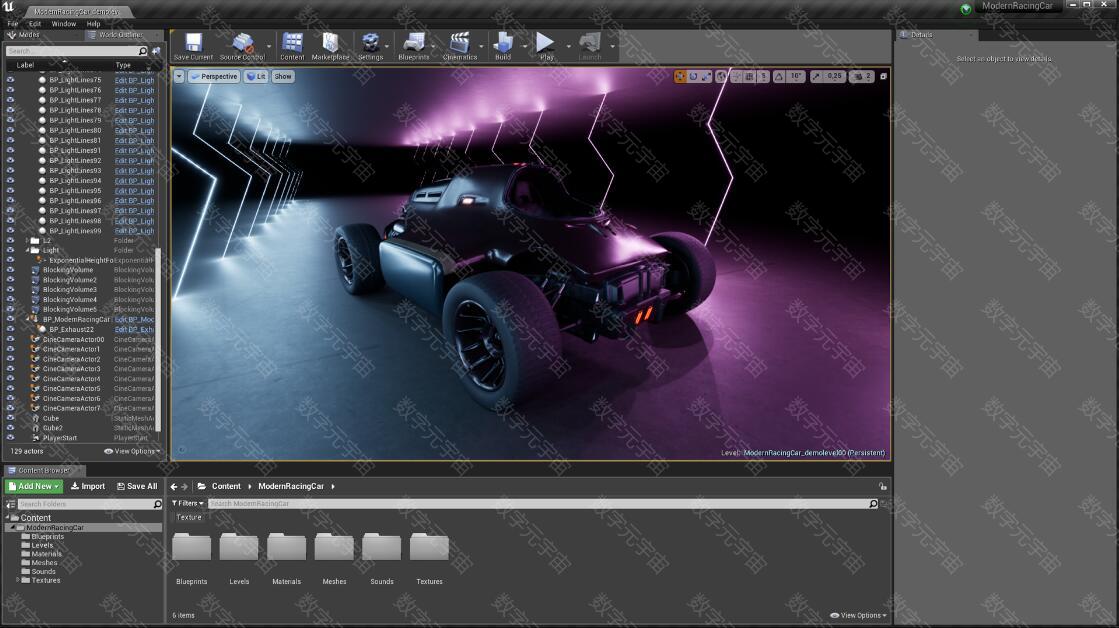Open the Marketplace from the toolbar
Viewport: 1119px width, 628px height.
pos(330,45)
